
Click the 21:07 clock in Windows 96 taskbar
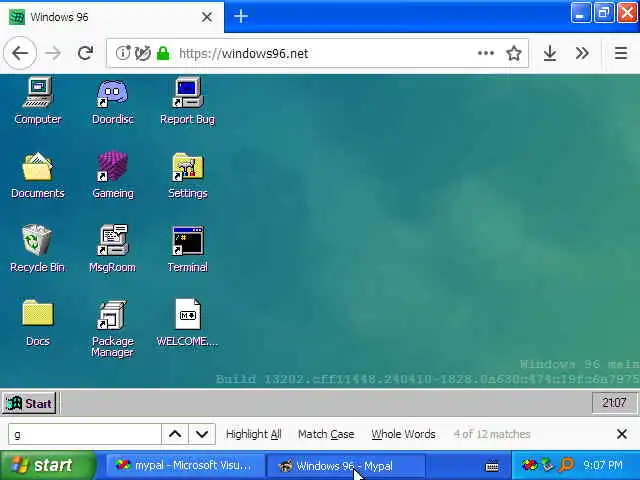click(x=614, y=403)
